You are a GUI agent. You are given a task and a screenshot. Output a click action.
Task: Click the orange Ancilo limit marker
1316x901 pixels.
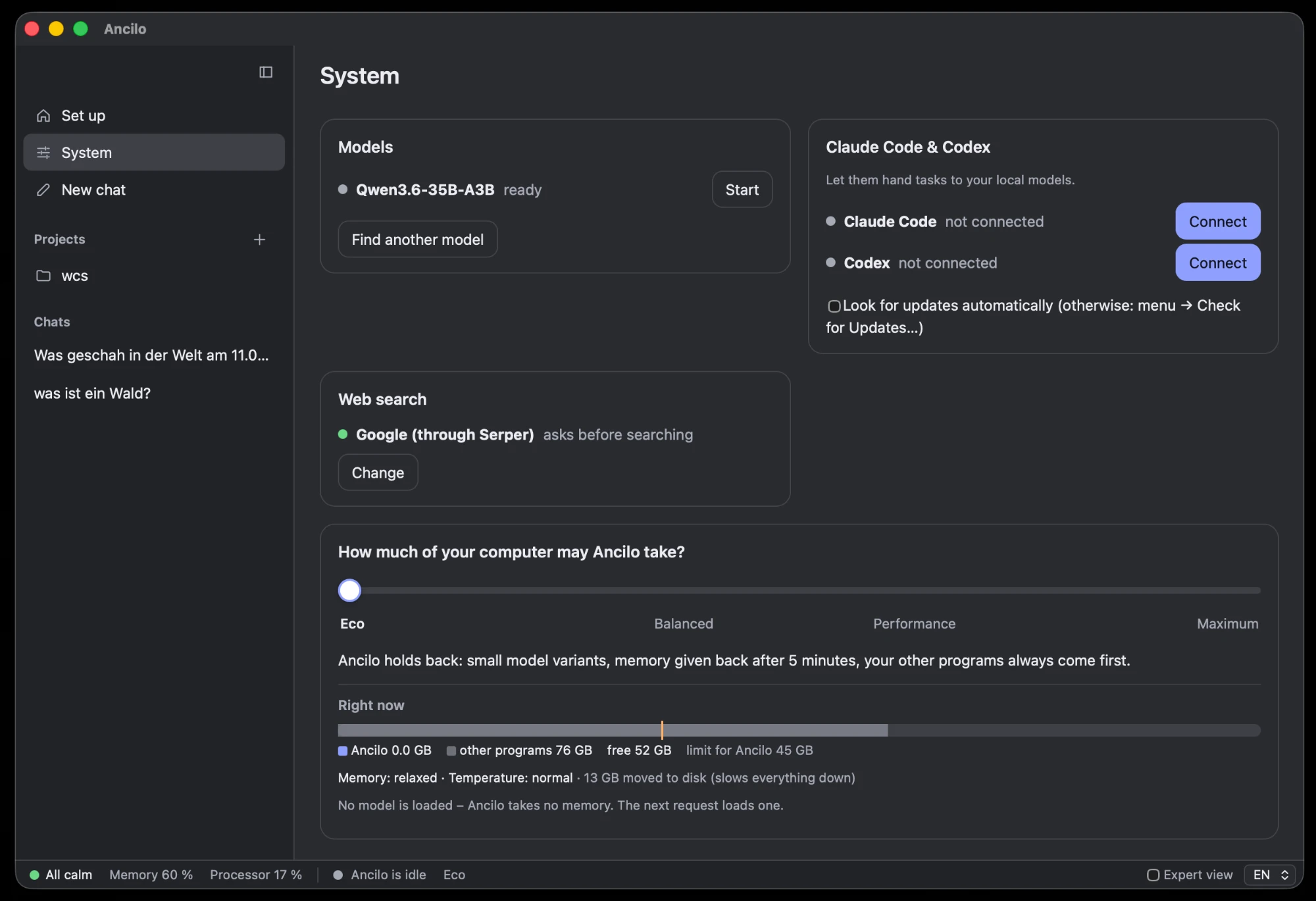(x=662, y=730)
